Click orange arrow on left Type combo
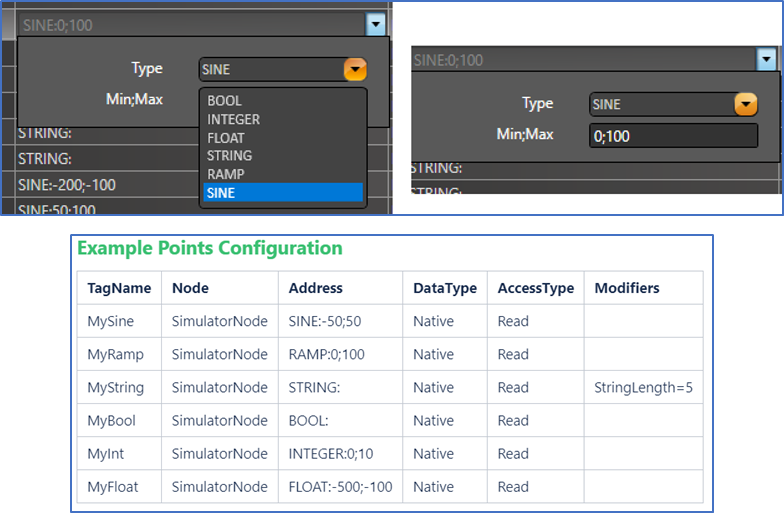The image size is (784, 513). pos(355,70)
